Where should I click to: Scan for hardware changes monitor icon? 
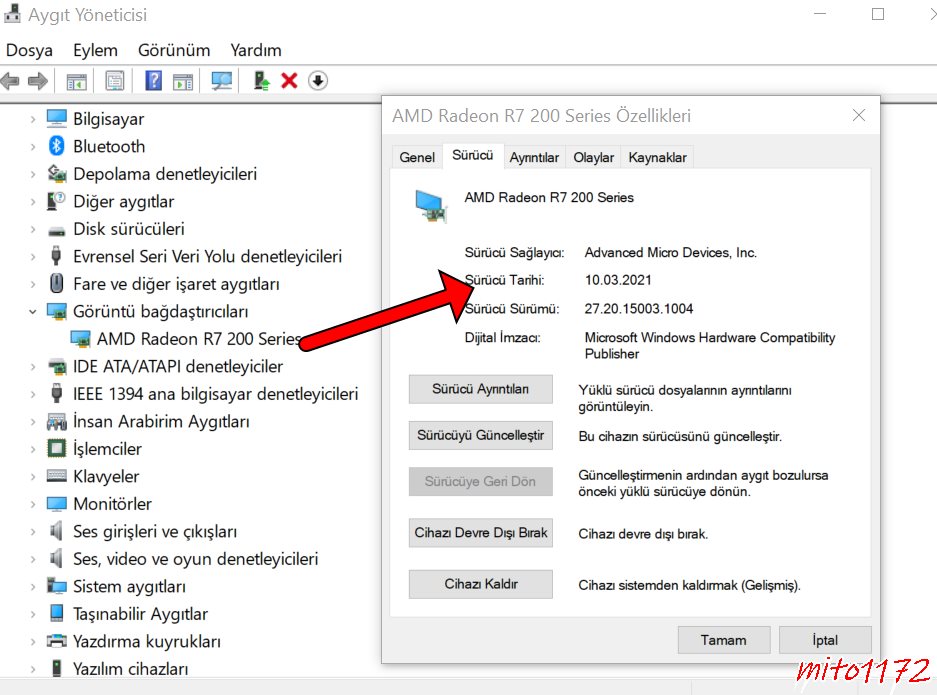click(x=222, y=81)
